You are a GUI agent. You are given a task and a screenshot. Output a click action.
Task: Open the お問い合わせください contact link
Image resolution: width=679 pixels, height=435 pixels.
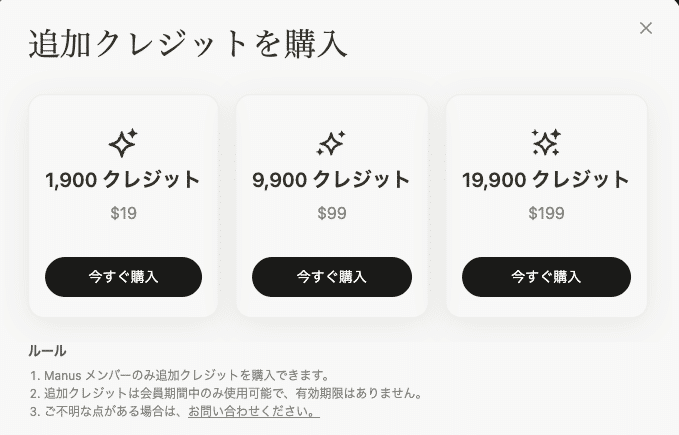coord(253,411)
